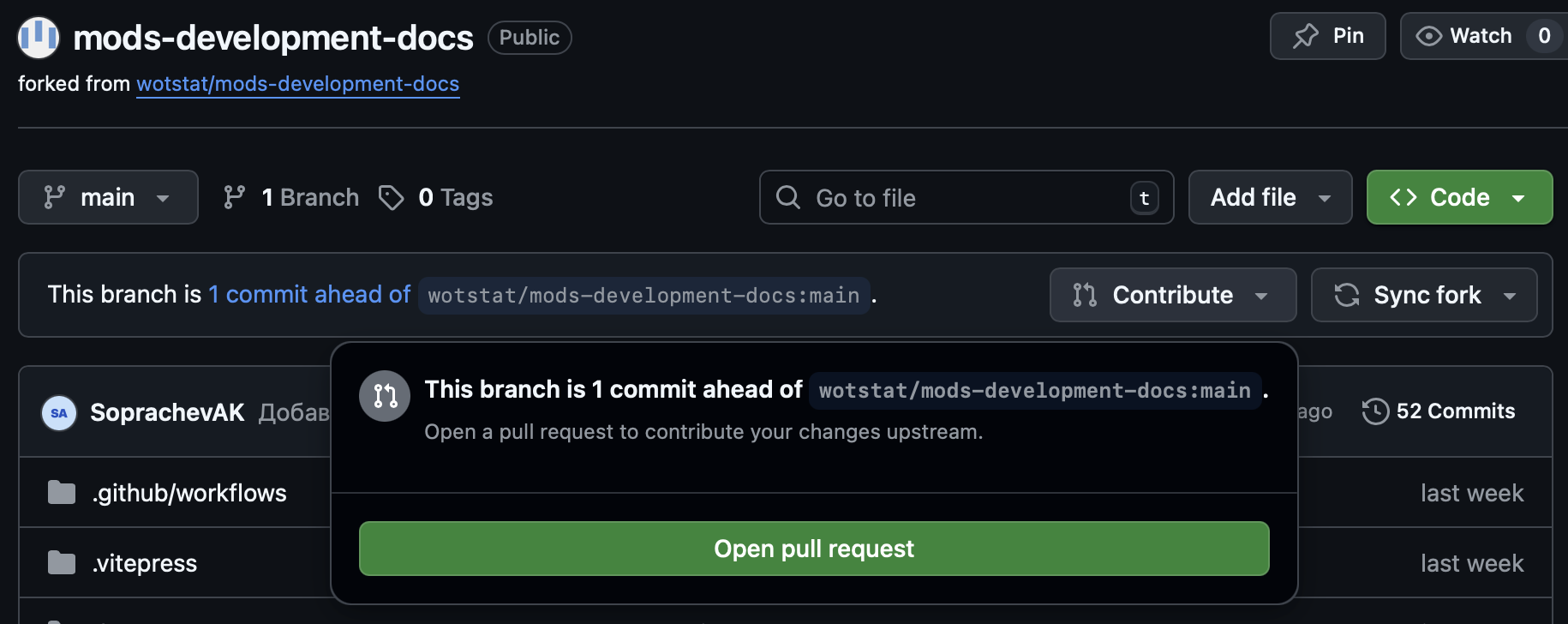The height and width of the screenshot is (624, 1568).
Task: Click the green Open pull request button
Action: (814, 549)
